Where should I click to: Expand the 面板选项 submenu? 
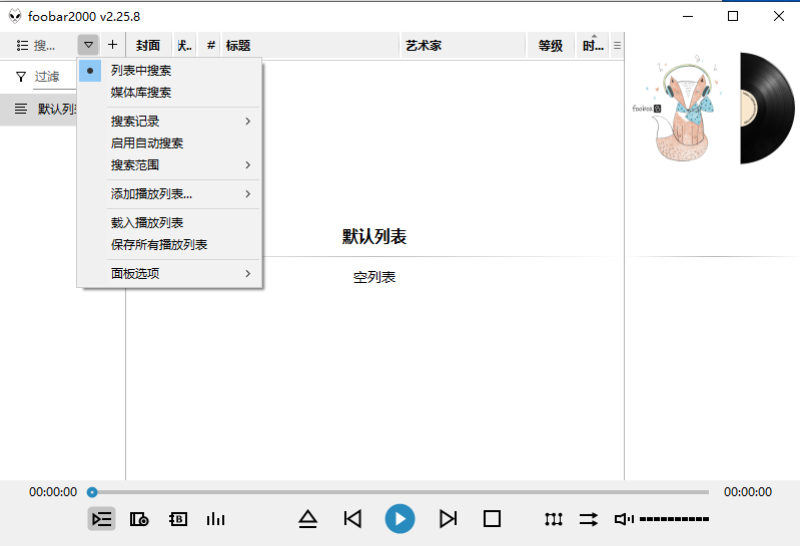click(170, 274)
